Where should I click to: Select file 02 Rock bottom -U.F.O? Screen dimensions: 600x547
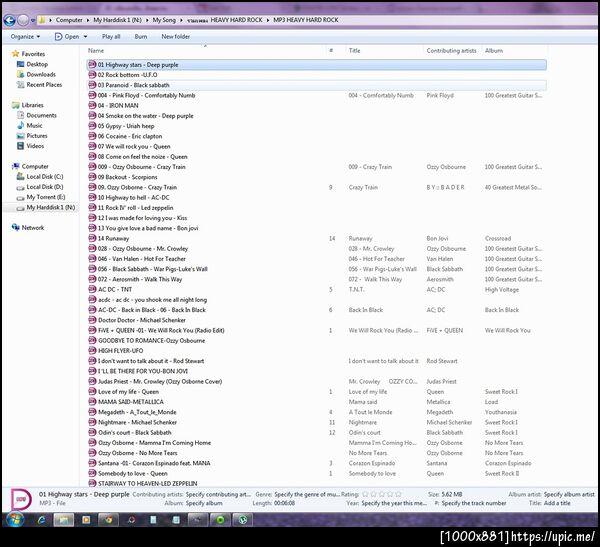coord(127,75)
